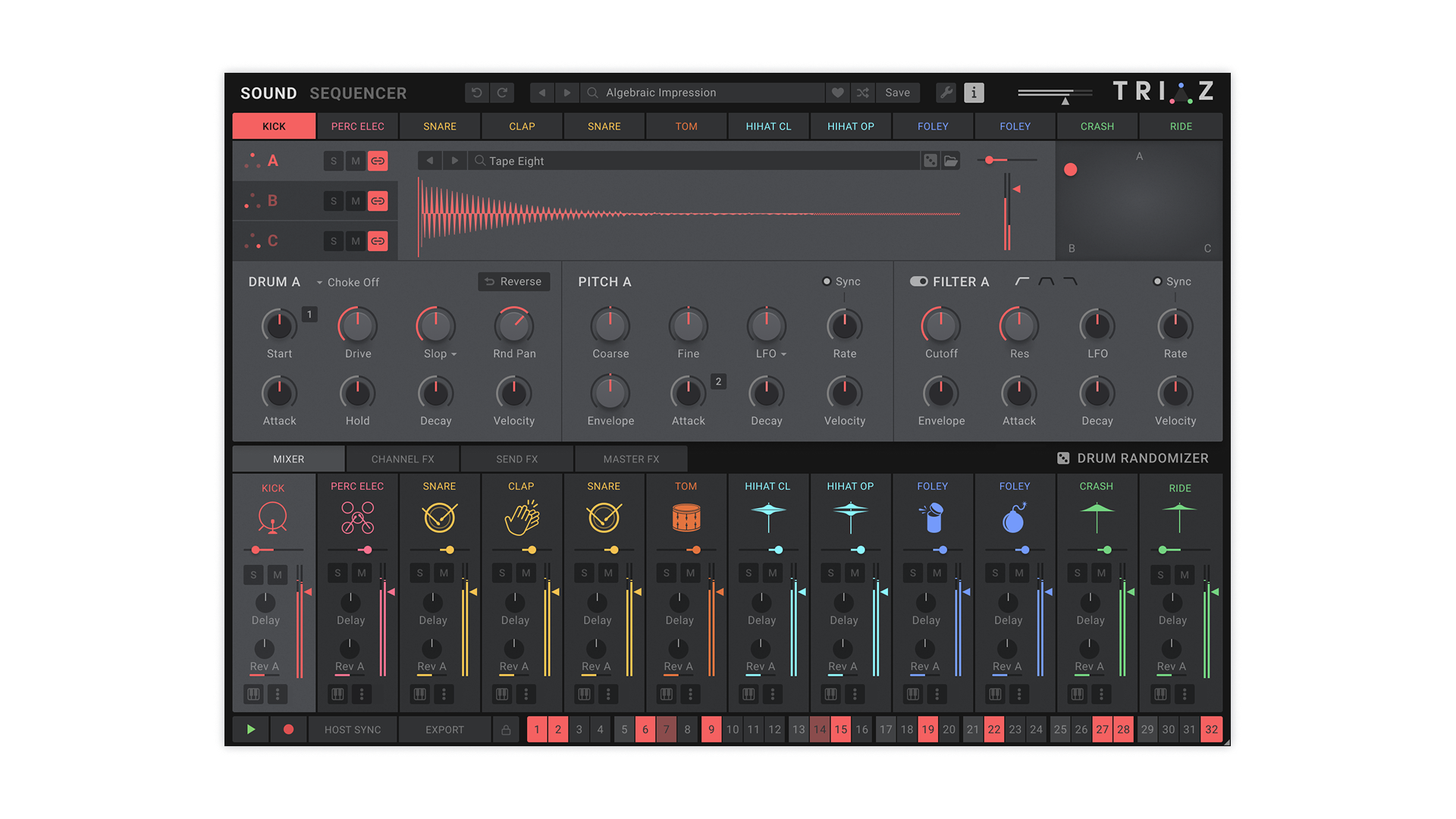Click the info 'i' icon
Screen dimensions: 1456x819
tap(974, 93)
